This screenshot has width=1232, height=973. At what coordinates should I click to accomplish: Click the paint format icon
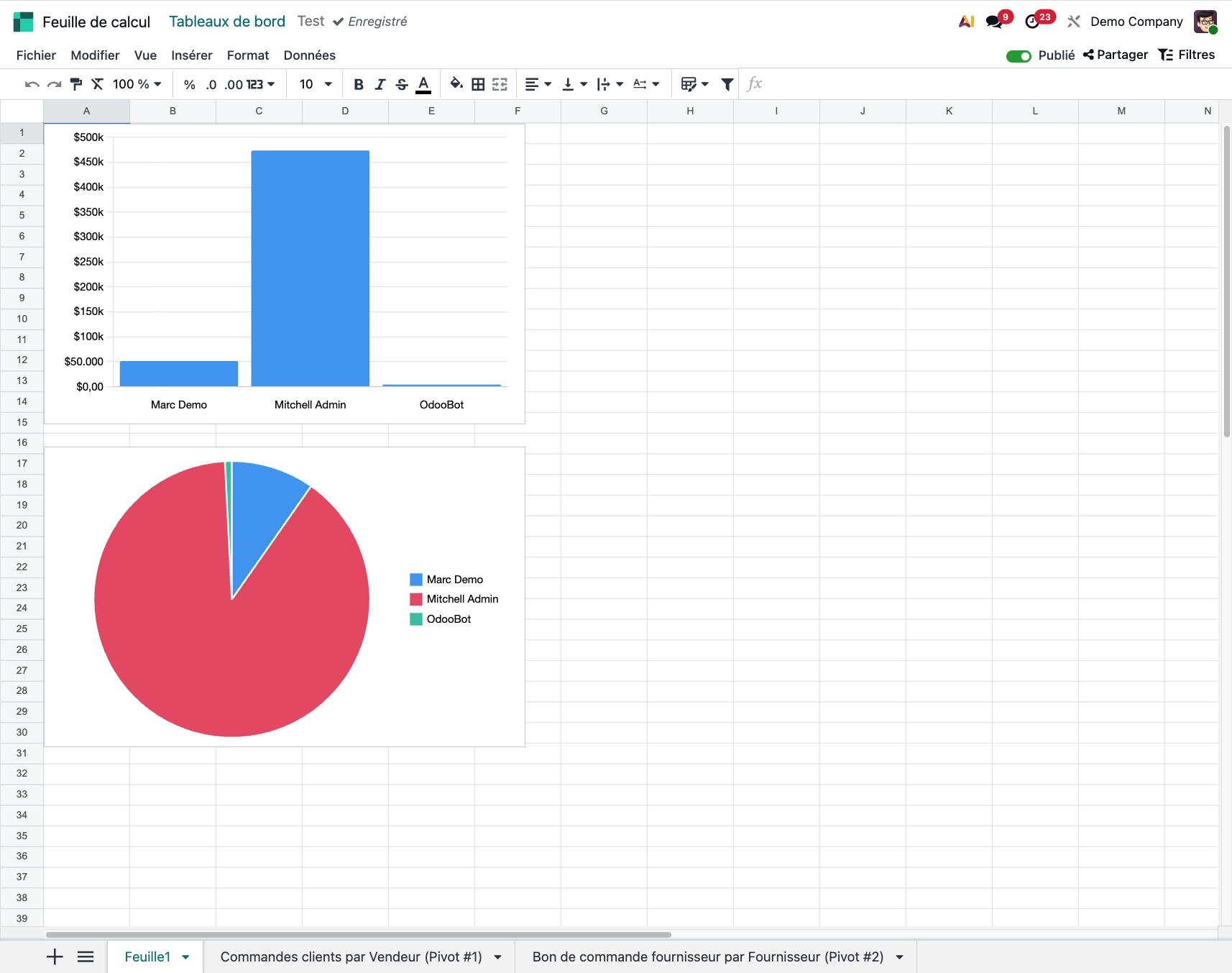click(x=75, y=84)
